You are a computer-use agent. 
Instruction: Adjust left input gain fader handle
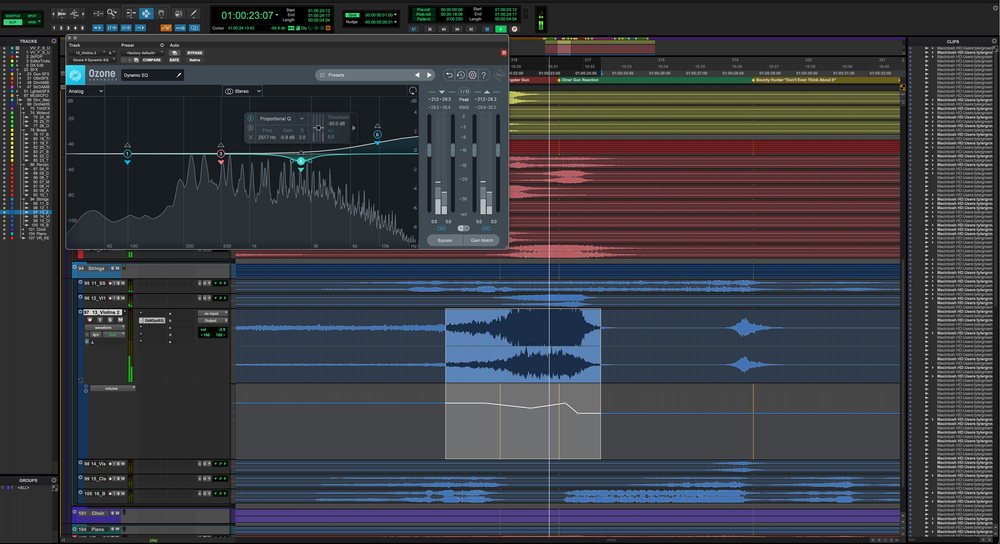(429, 150)
